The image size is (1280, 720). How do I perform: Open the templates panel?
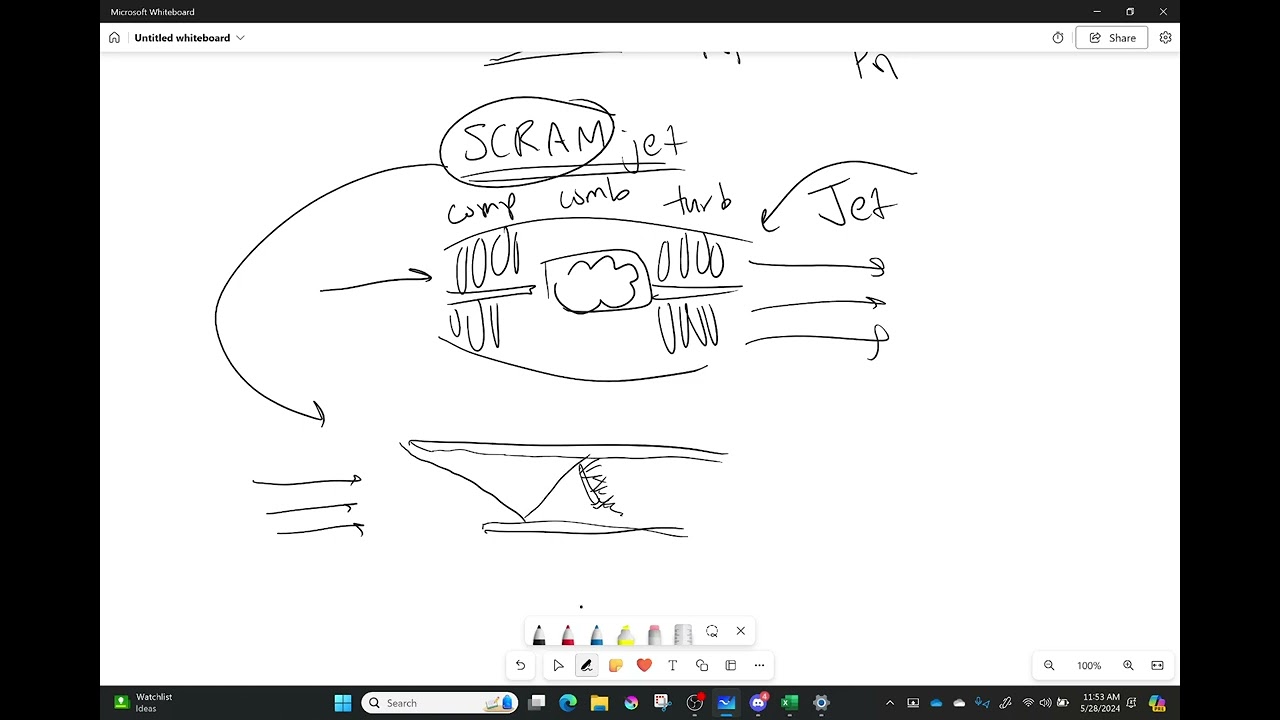[731, 665]
